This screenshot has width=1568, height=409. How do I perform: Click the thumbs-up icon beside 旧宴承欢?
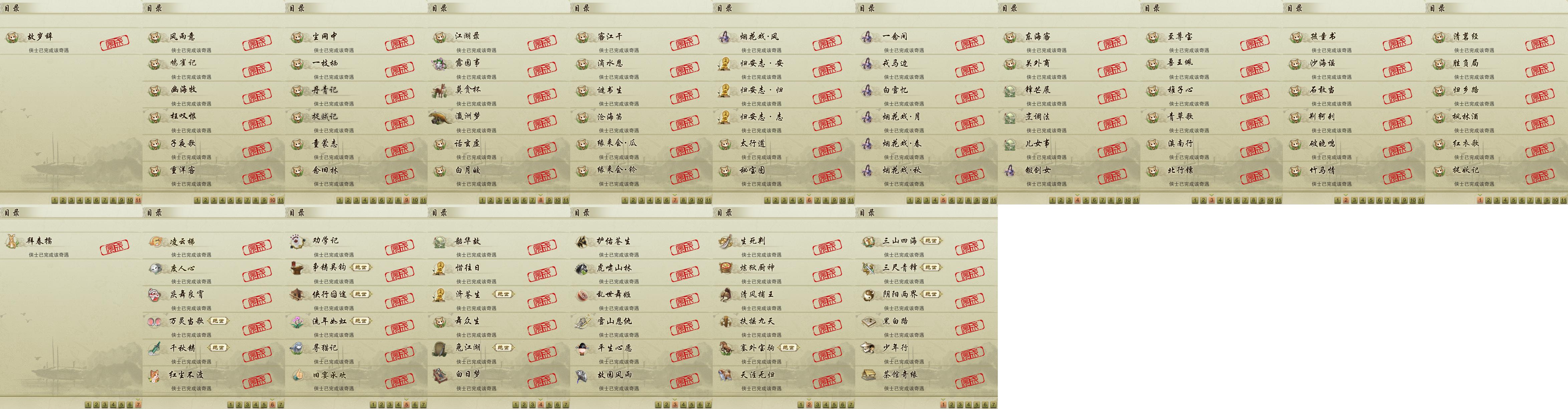point(298,375)
